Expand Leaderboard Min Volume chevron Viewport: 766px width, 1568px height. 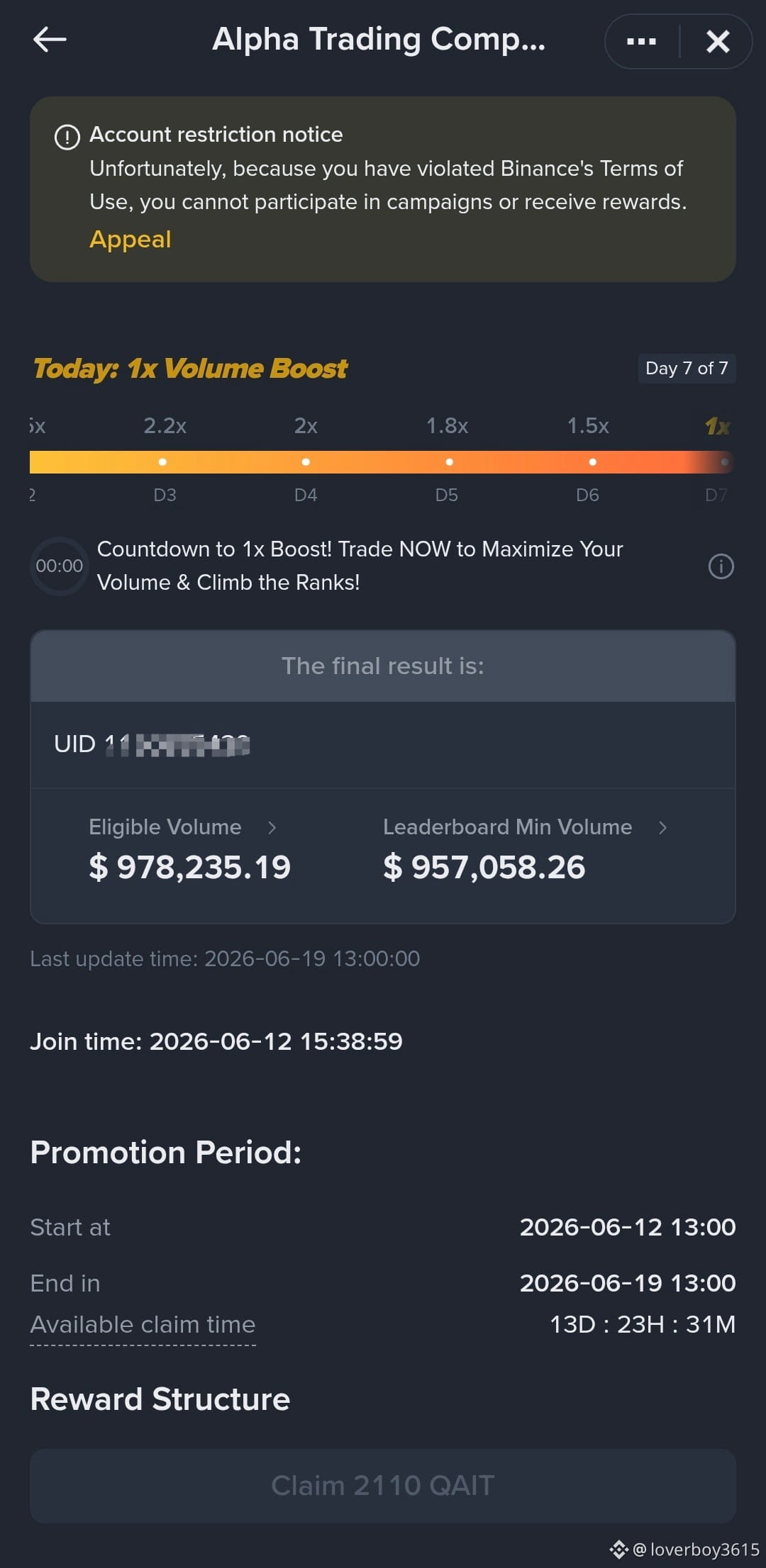pos(662,827)
